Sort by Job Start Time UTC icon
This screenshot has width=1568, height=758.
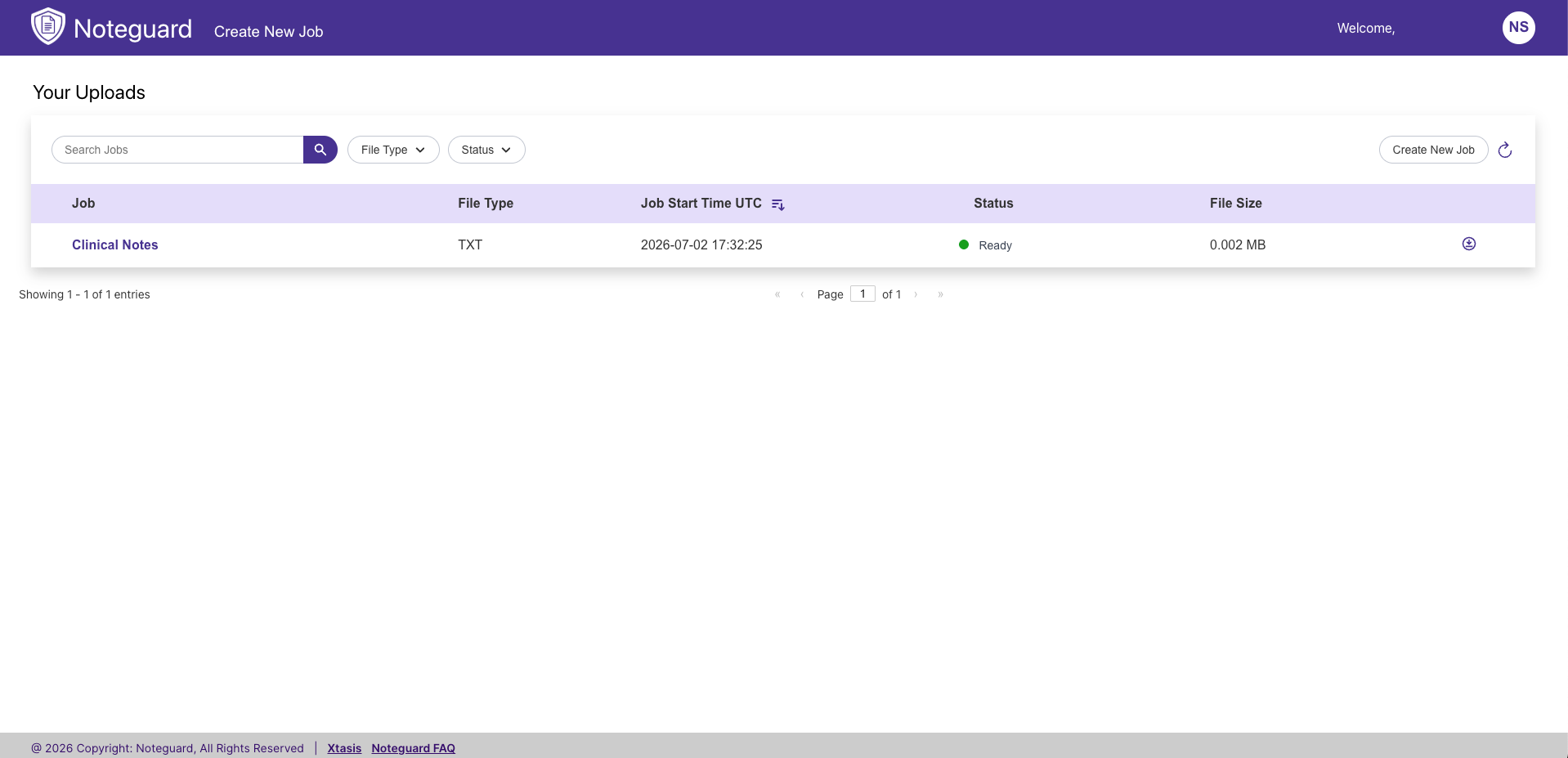pos(778,204)
